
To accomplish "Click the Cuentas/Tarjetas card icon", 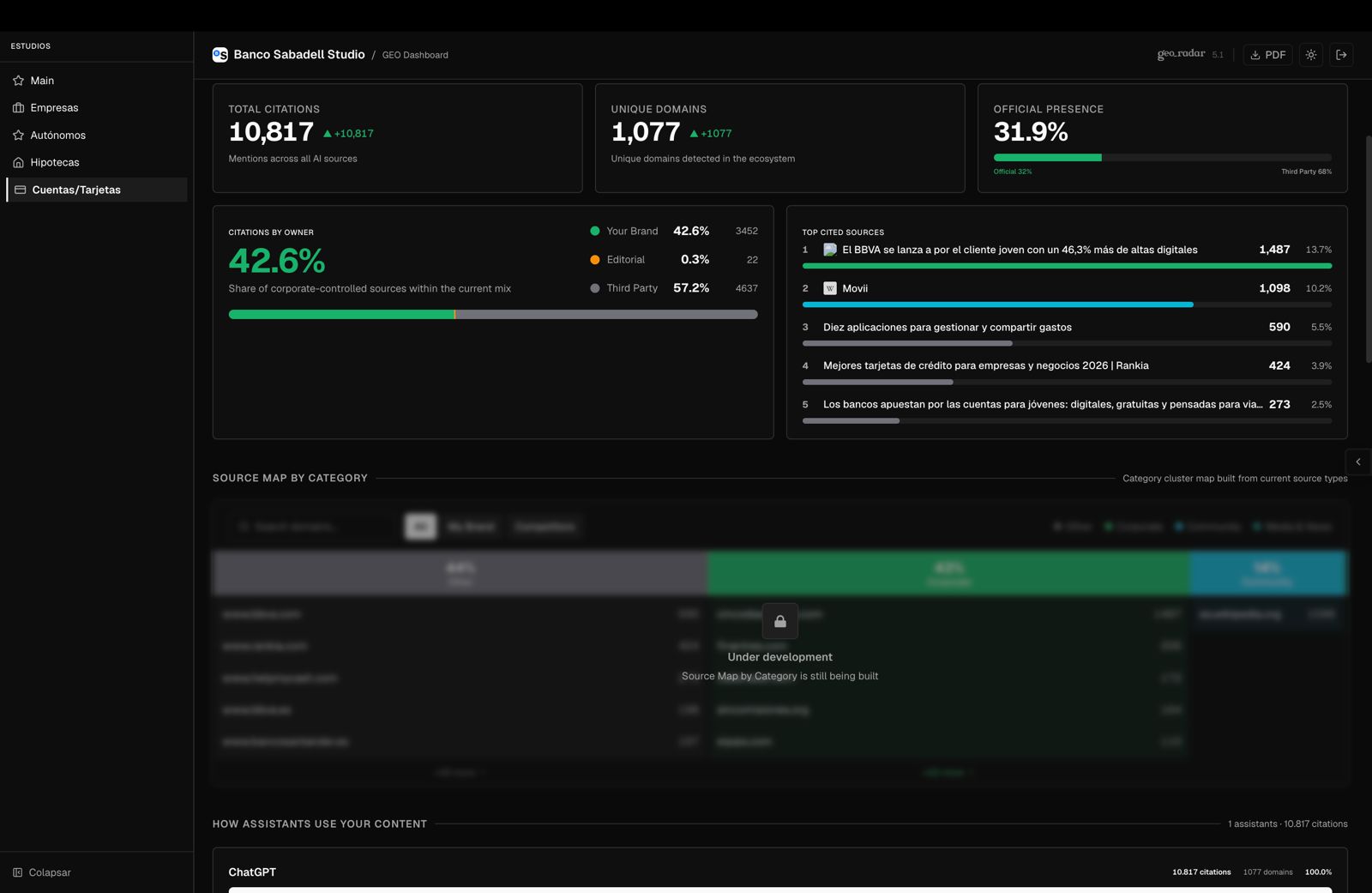I will tap(20, 190).
